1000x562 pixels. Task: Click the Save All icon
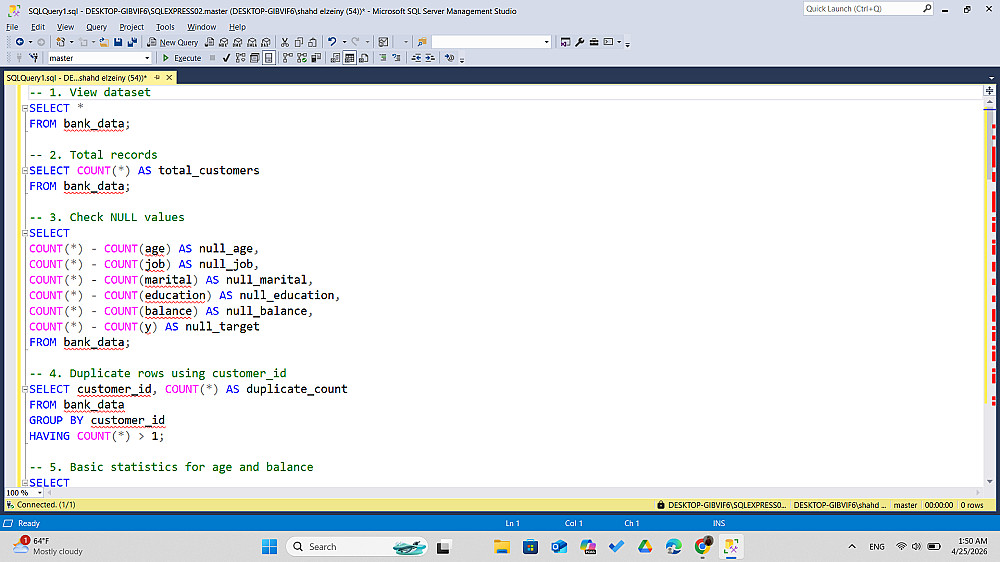click(x=132, y=42)
